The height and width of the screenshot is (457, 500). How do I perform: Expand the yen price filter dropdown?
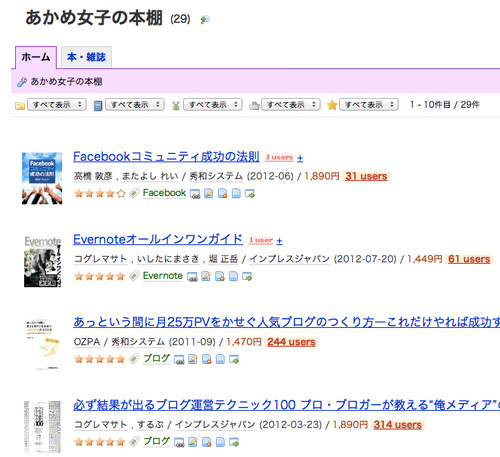213,105
